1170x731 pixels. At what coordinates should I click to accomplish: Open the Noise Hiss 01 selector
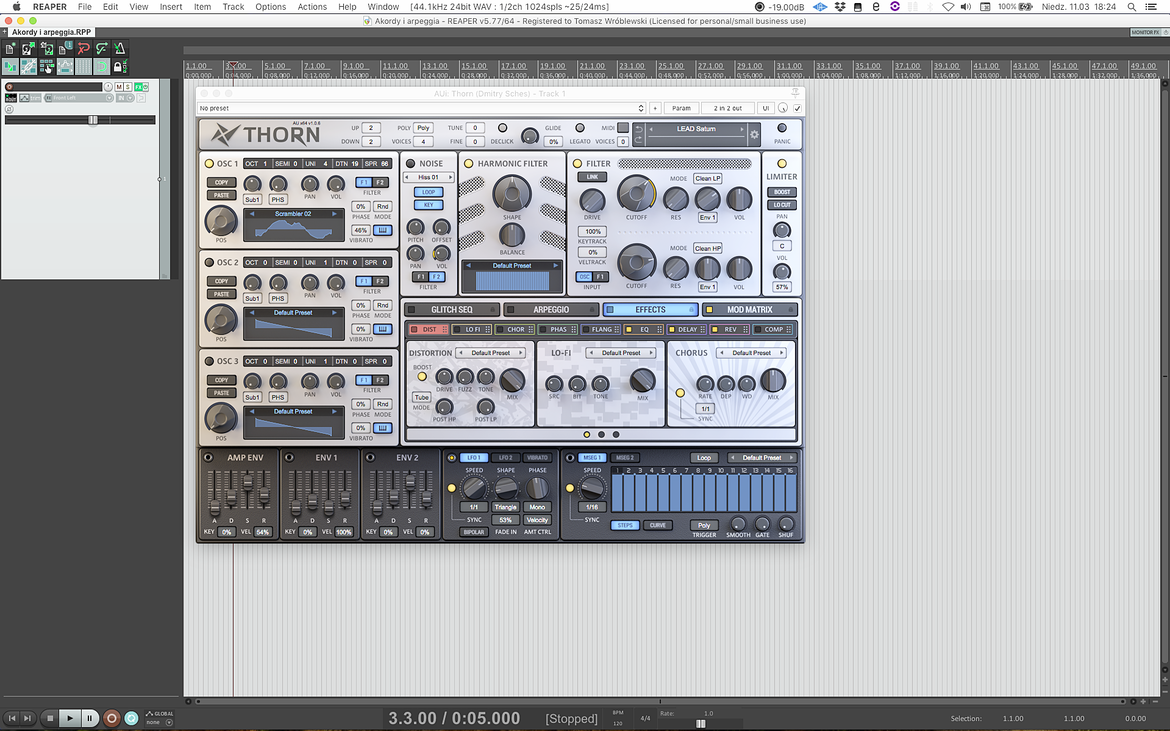(x=428, y=178)
